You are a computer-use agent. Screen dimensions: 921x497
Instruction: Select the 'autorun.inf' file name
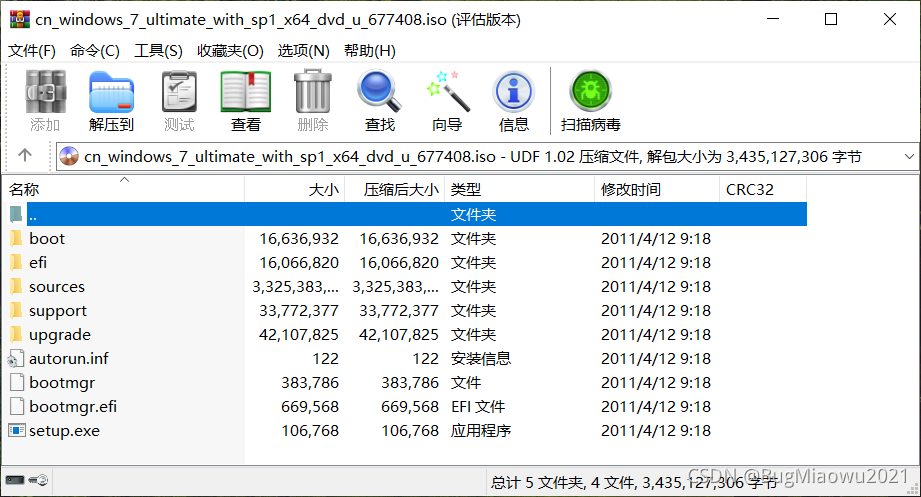point(69,359)
